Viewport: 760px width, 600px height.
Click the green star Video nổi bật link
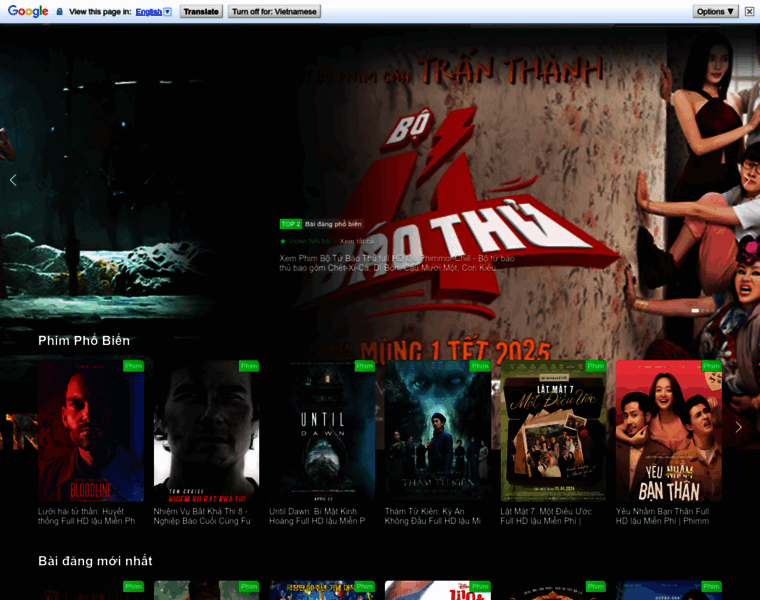click(x=306, y=241)
